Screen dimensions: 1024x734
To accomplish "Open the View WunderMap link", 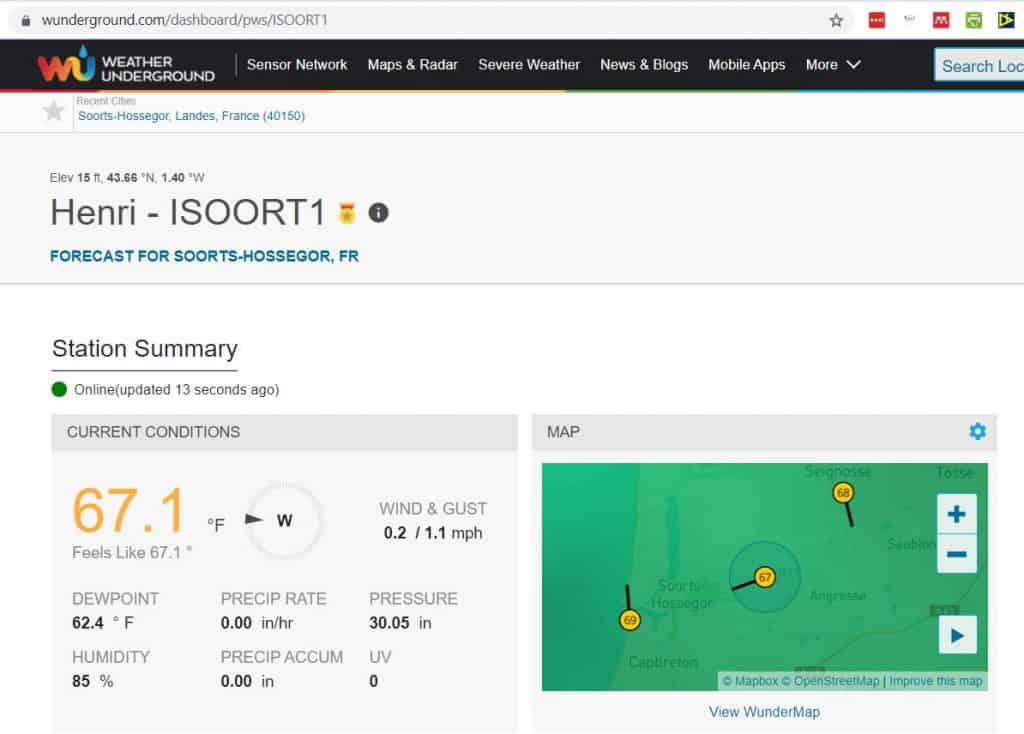I will (764, 712).
